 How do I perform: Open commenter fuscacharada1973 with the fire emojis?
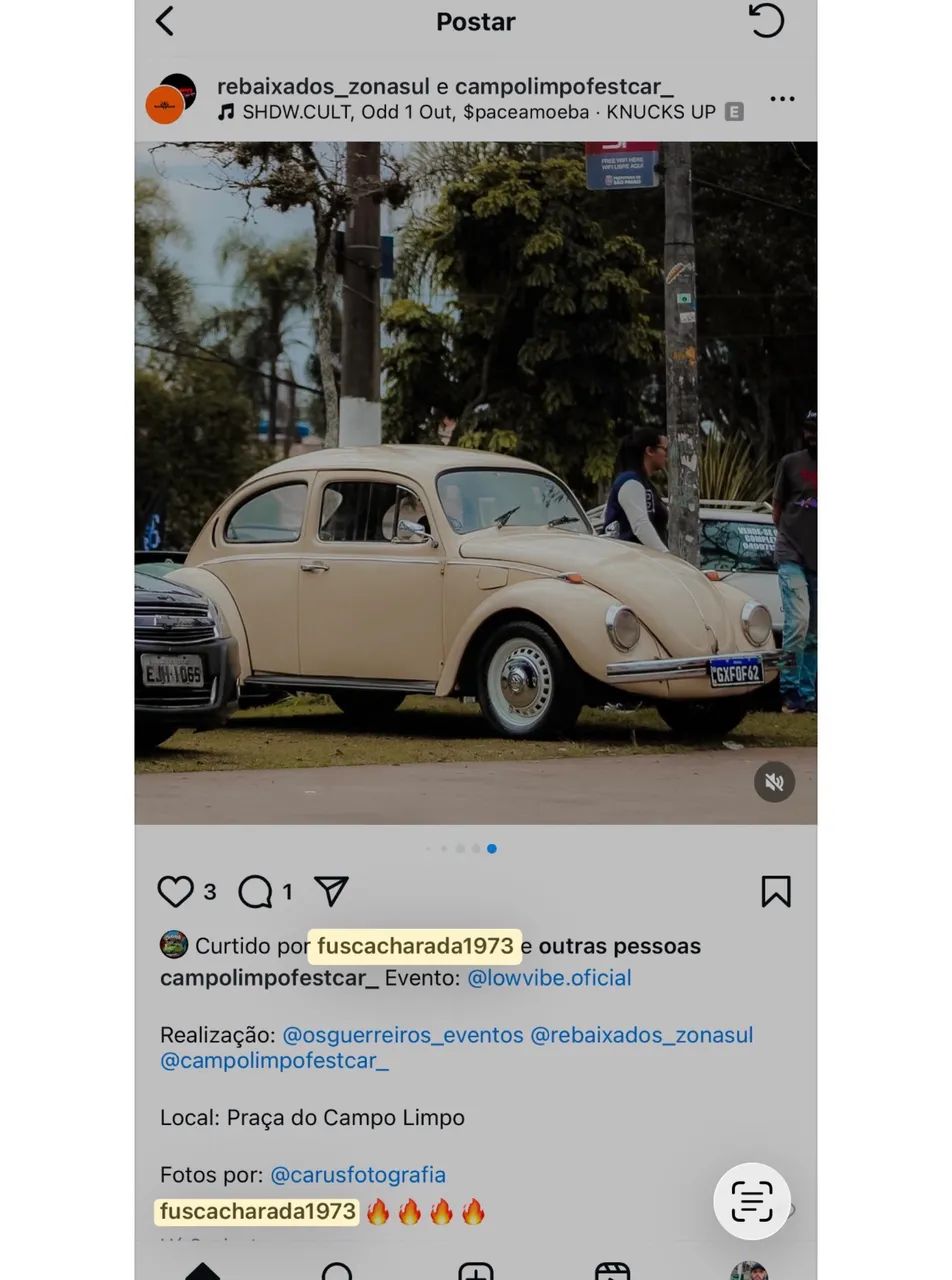click(x=257, y=1212)
